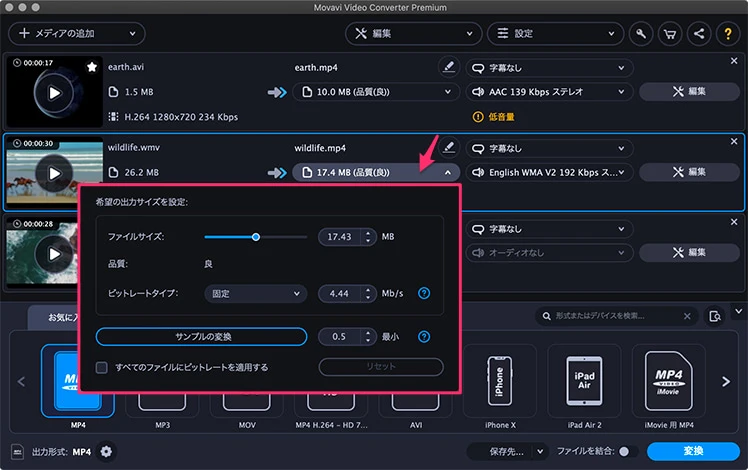Screen dimensions: 748x470
Task: Open help via the question mark button
Action: point(728,34)
